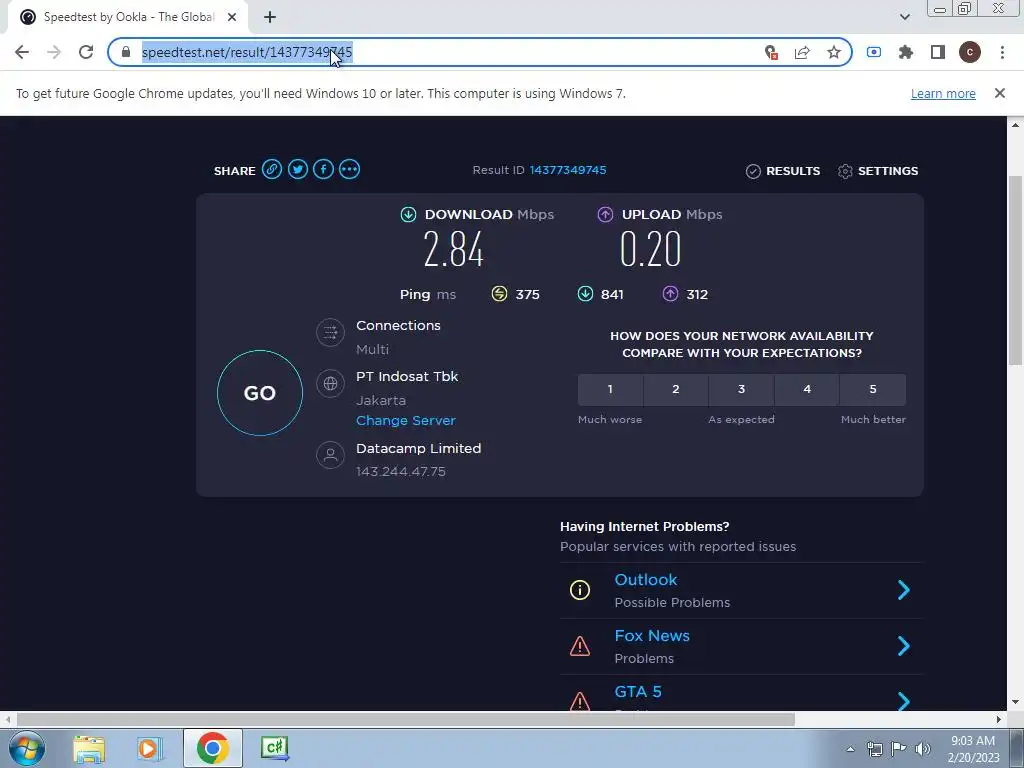Open tab search dropdown arrow
This screenshot has height=768, width=1024.
tap(904, 18)
